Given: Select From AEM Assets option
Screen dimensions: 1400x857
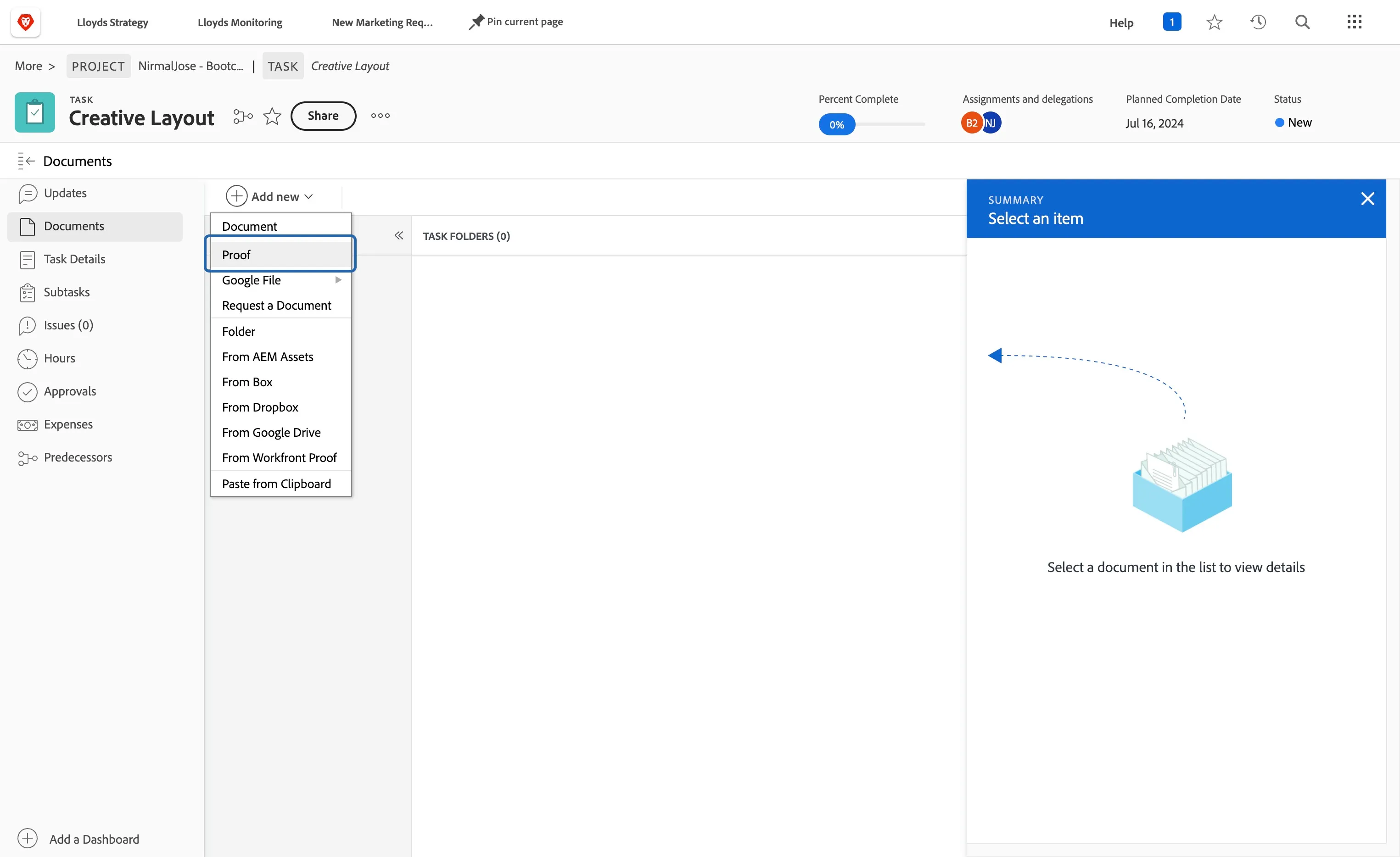Looking at the screenshot, I should coord(281,356).
